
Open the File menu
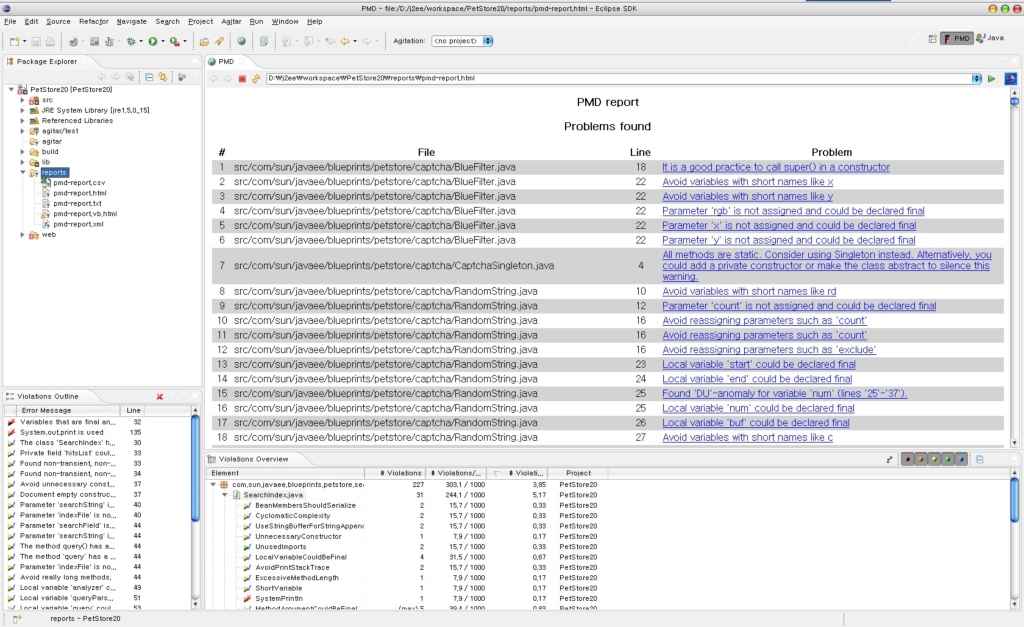click(x=10, y=22)
